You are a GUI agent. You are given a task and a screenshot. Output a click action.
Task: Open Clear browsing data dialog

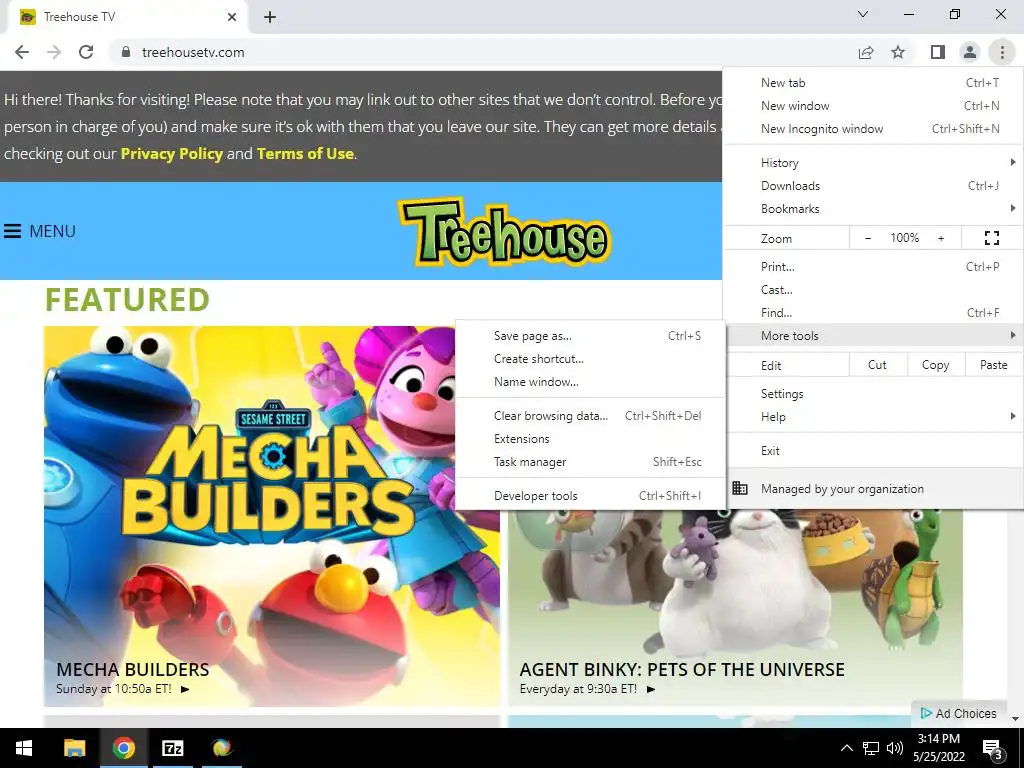coord(590,416)
